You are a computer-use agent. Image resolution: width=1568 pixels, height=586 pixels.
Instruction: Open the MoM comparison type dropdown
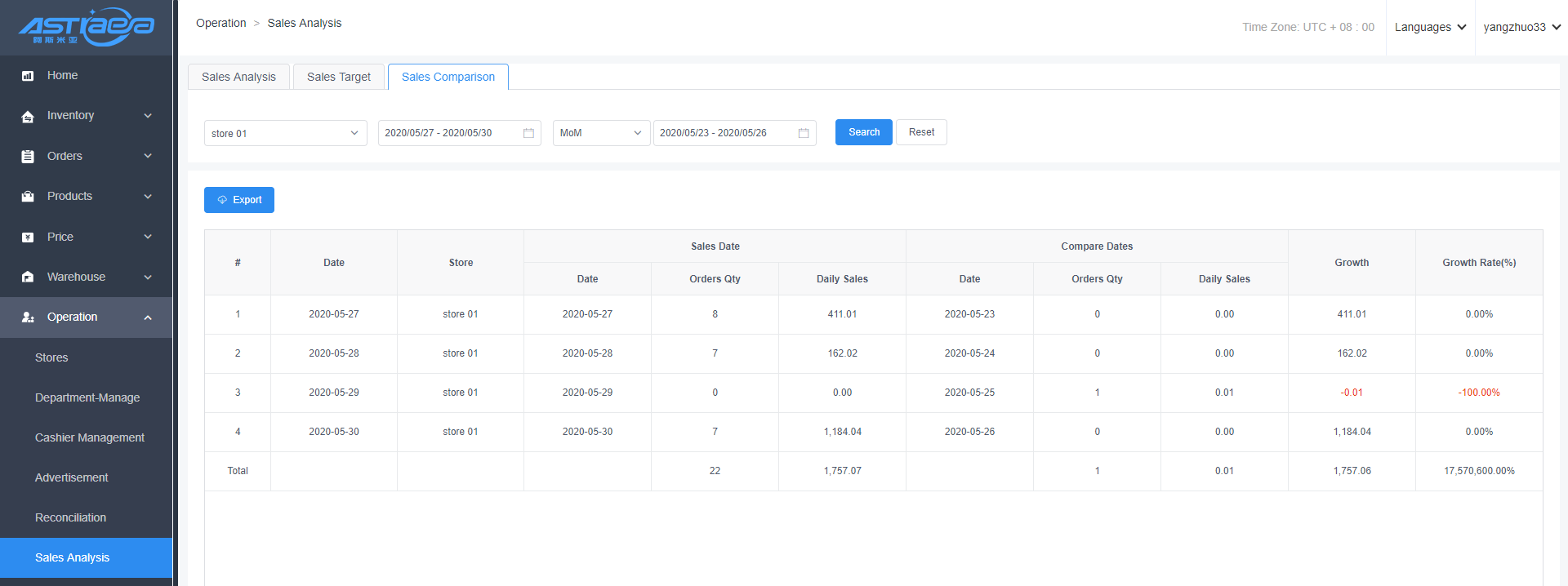[x=601, y=133]
